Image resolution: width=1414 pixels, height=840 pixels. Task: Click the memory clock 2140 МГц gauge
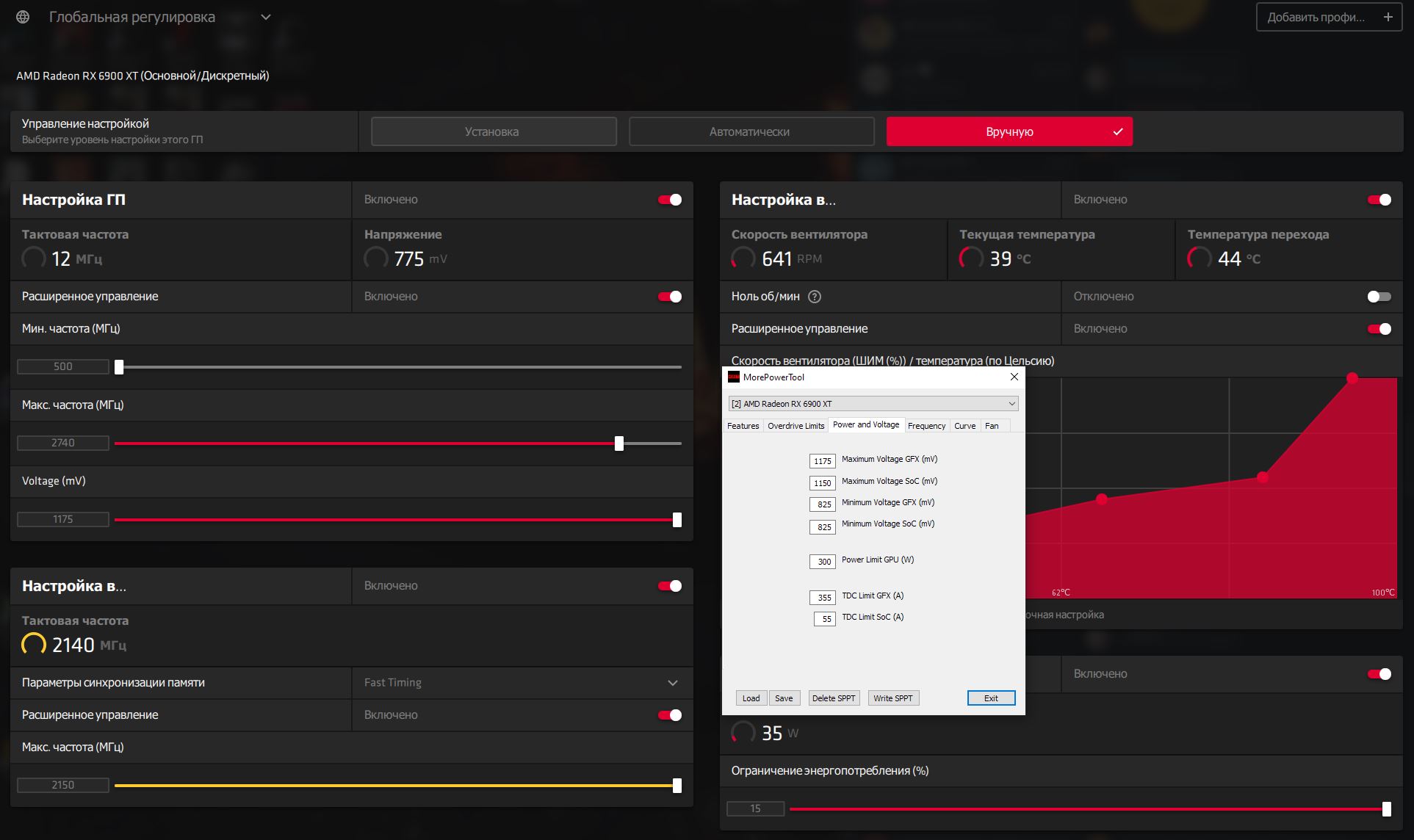pyautogui.click(x=34, y=645)
